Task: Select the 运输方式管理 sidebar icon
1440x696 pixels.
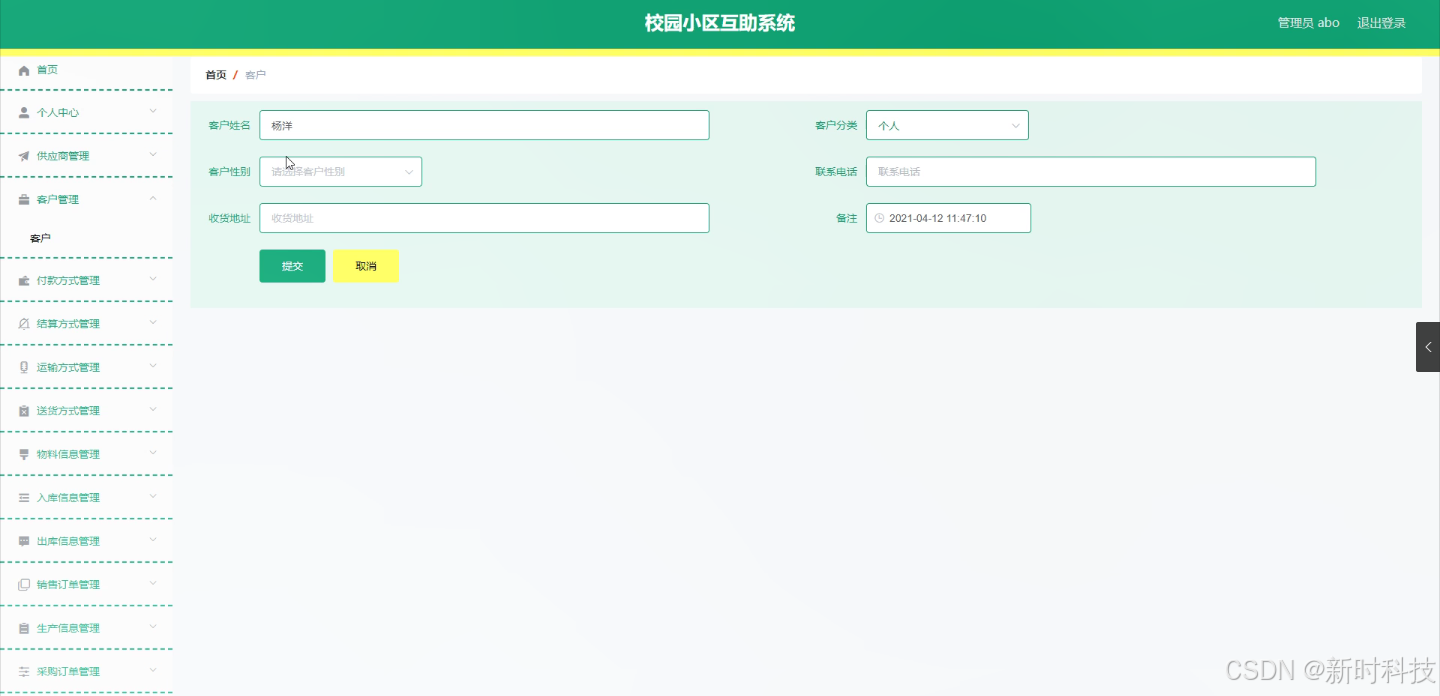Action: tap(23, 367)
